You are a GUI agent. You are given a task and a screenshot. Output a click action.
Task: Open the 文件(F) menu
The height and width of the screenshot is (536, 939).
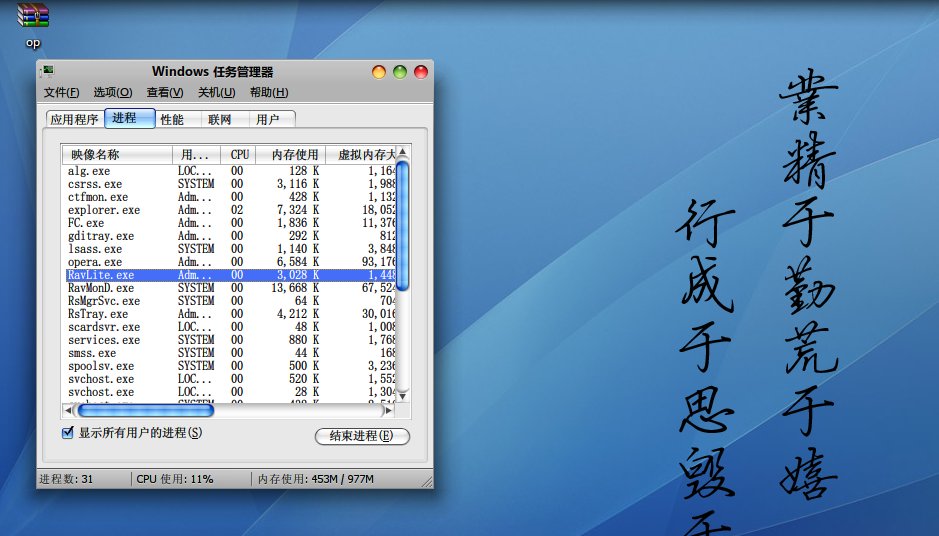pyautogui.click(x=61, y=92)
